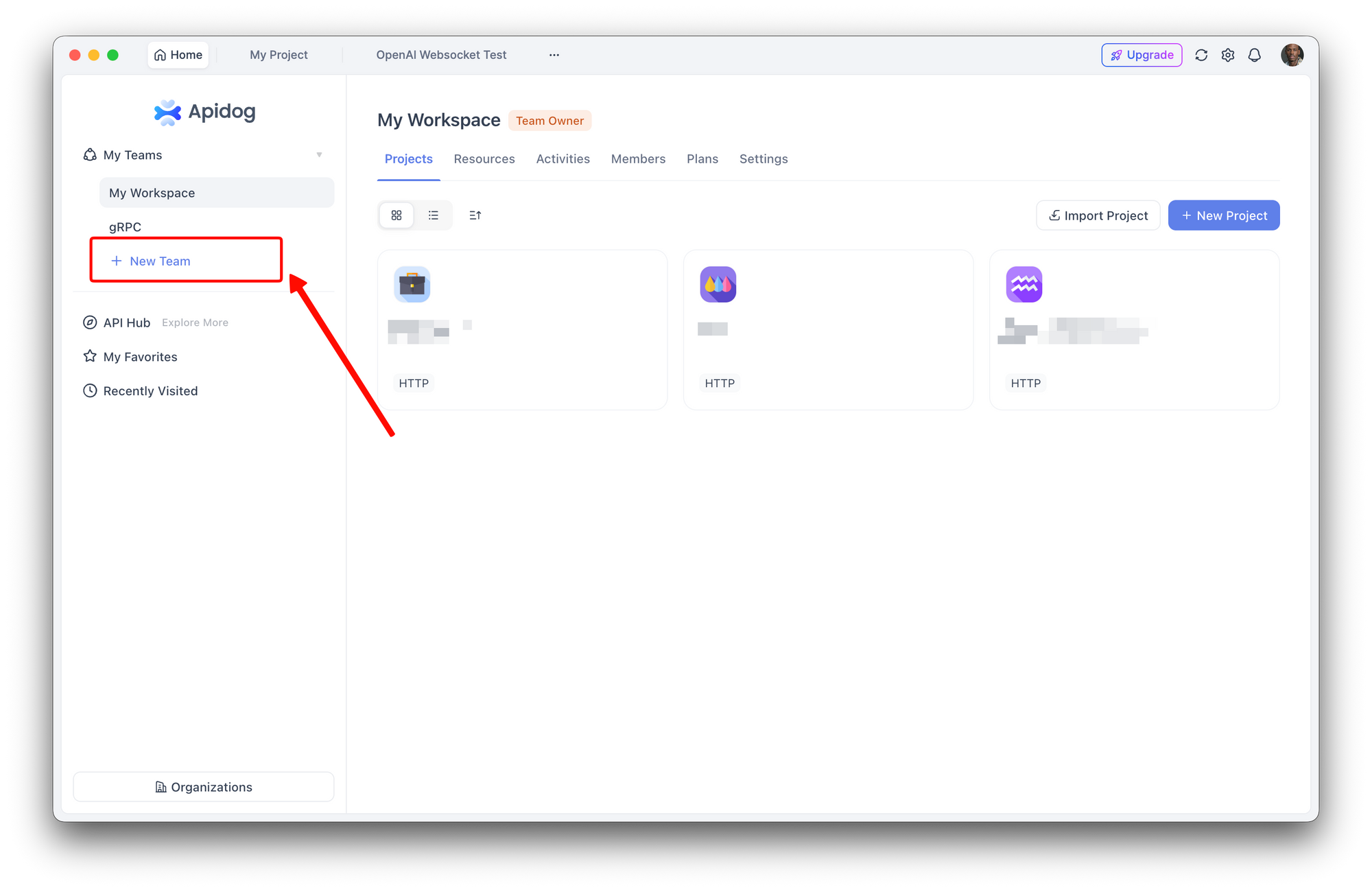This screenshot has height=892, width=1372.
Task: Open the project with purple waves icon
Action: pos(1135,330)
